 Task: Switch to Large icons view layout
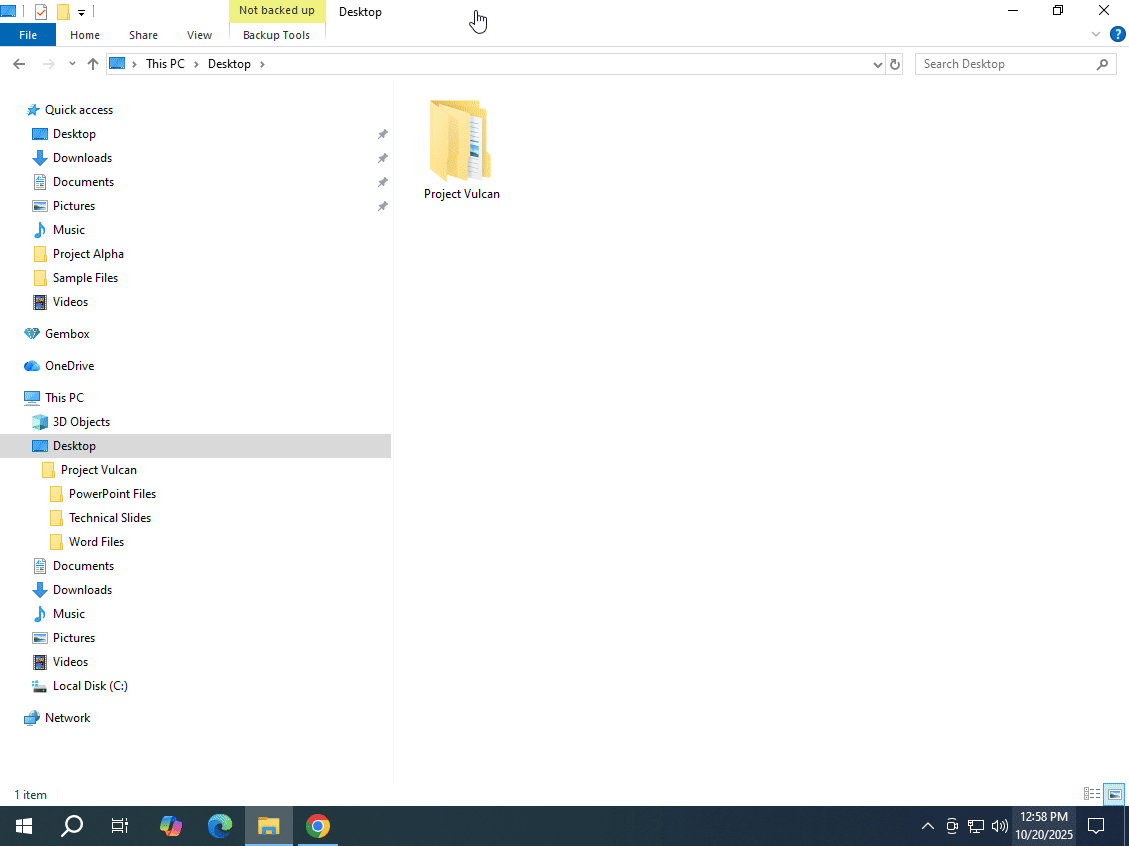(x=1114, y=794)
